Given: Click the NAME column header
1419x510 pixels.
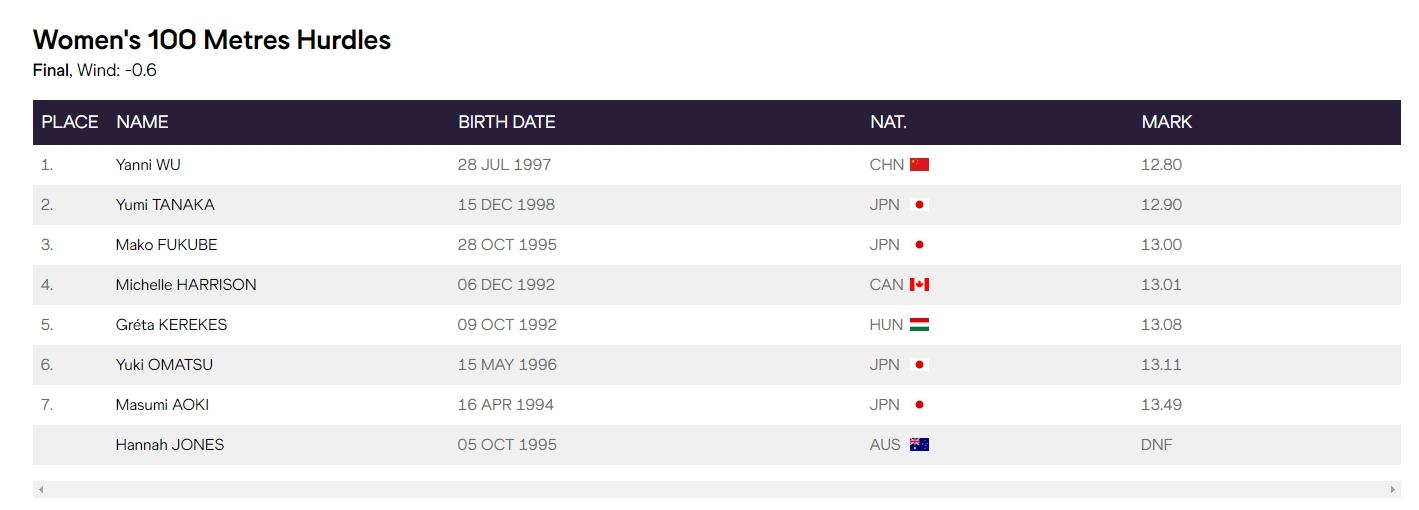Looking at the screenshot, I should [x=142, y=122].
